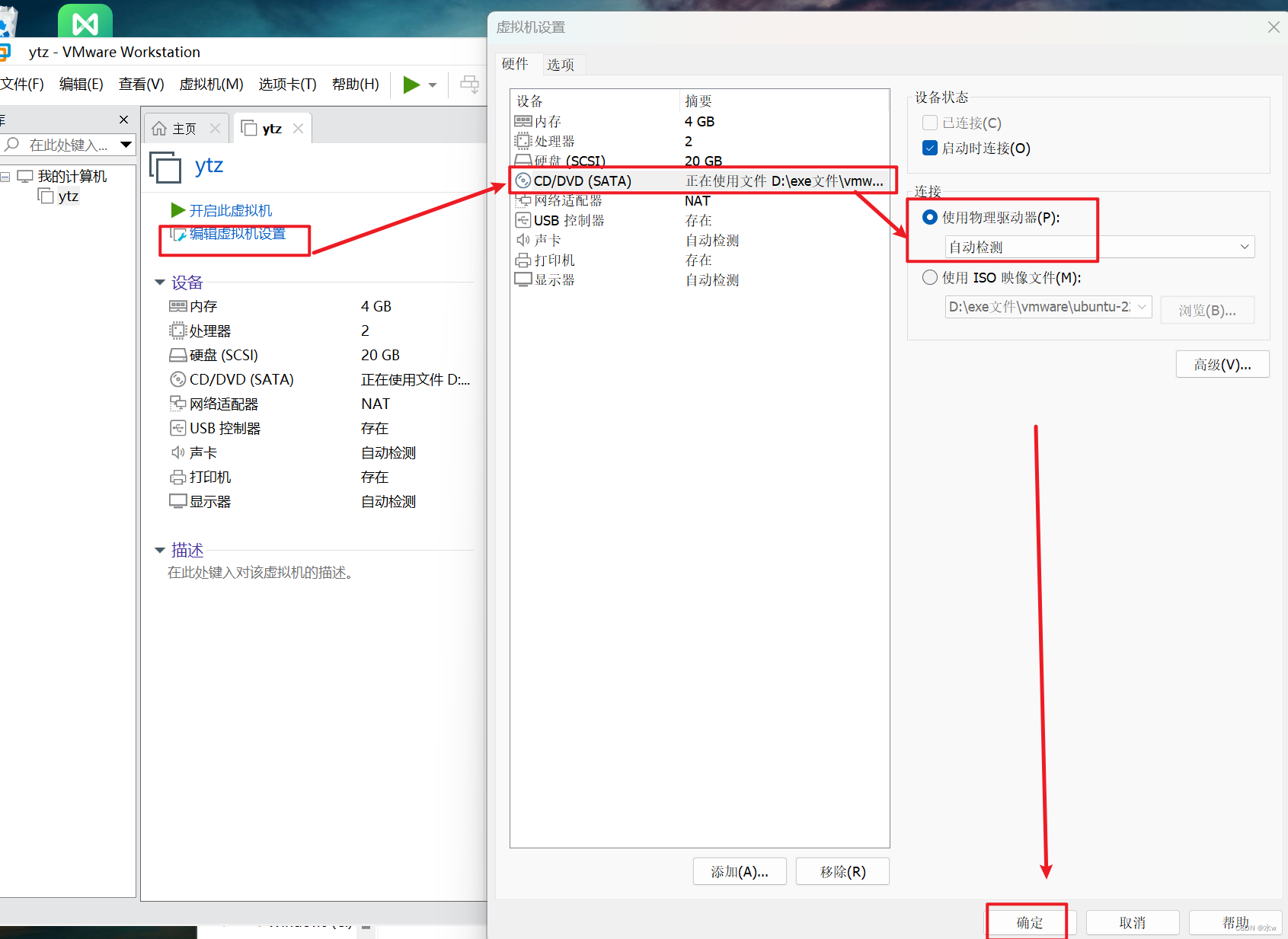Switch to 选项 tab in settings dialog
1288x939 pixels.
coord(561,65)
